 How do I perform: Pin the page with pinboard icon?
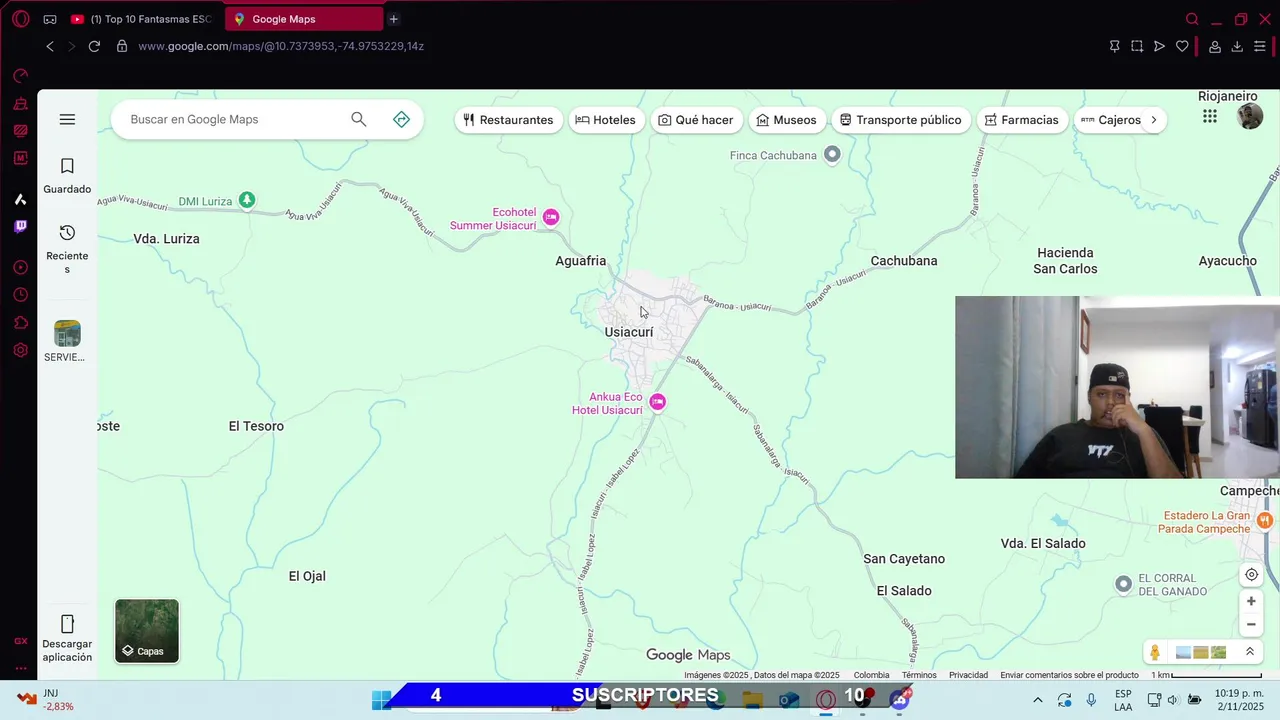point(1114,46)
